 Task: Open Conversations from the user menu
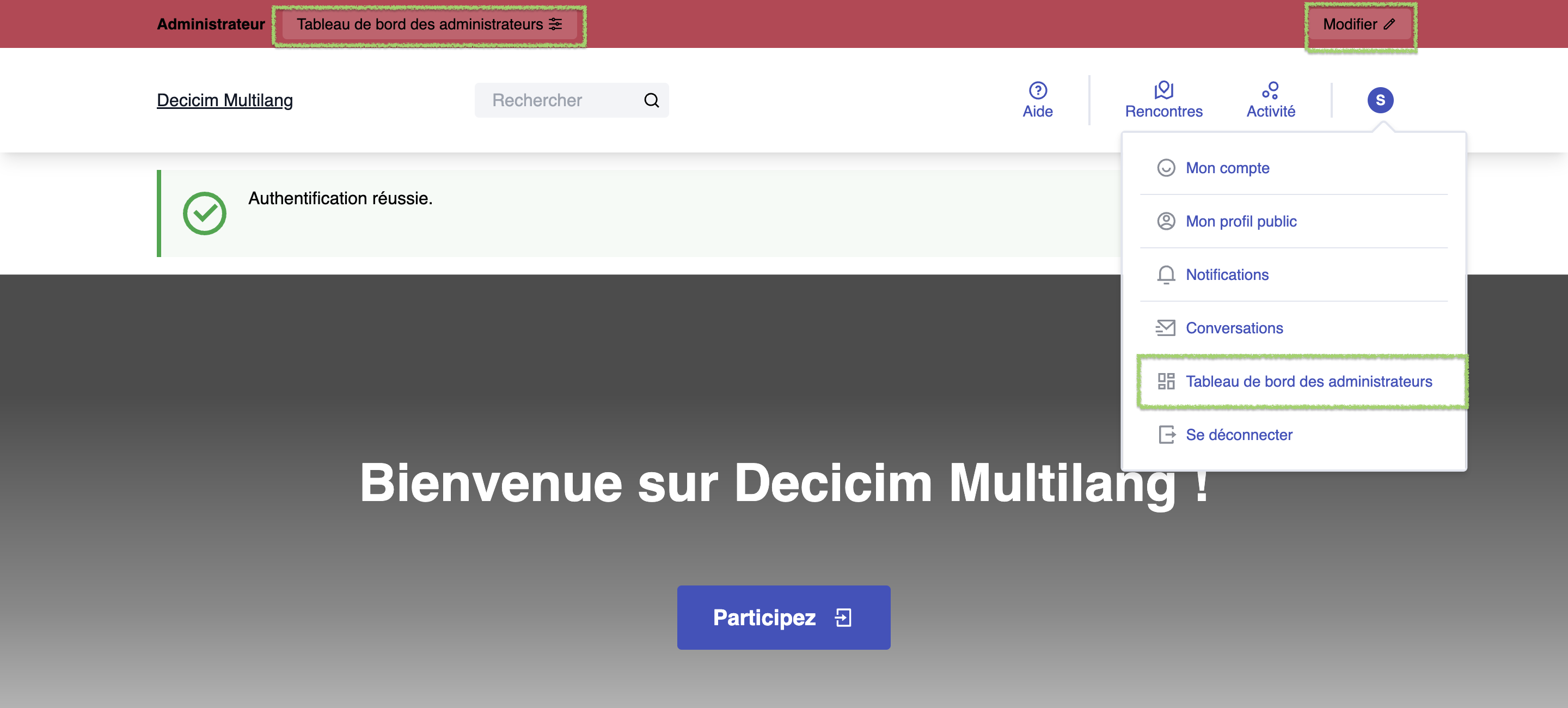tap(1234, 328)
